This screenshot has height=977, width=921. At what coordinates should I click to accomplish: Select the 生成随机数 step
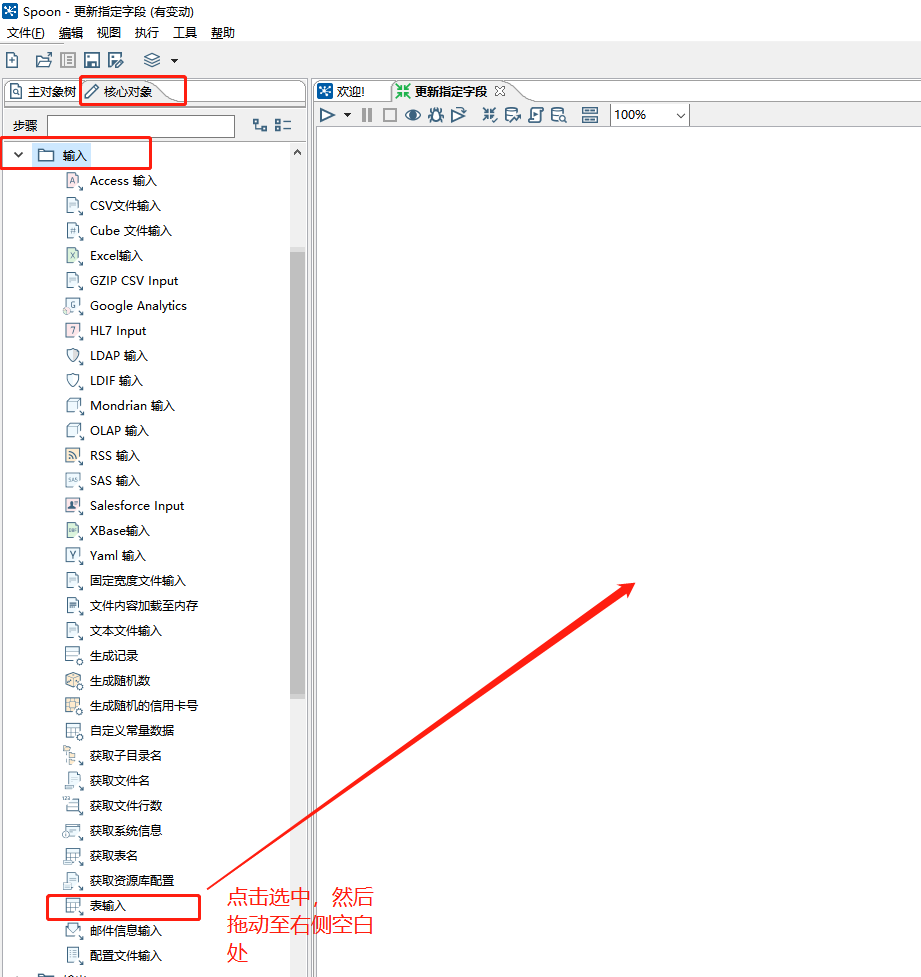(108, 680)
